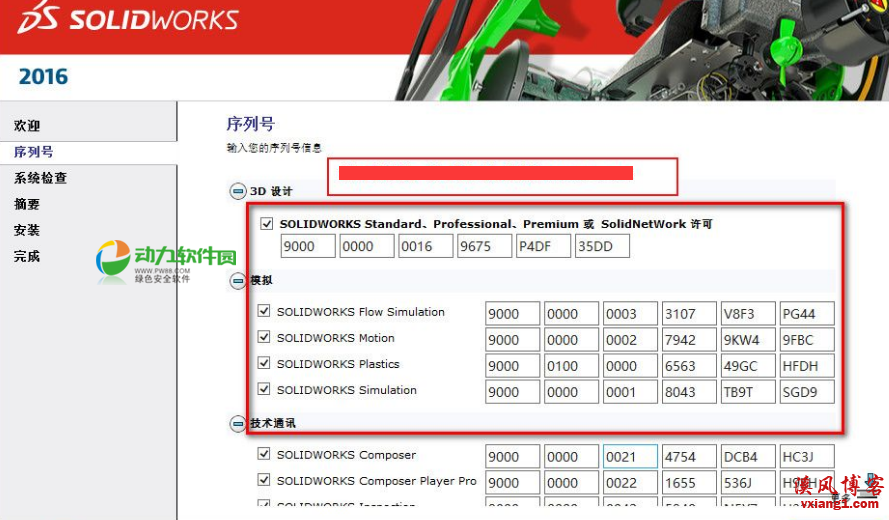Viewport: 889px width, 520px height.
Task: Click 3D design serial field 35DD
Action: pyautogui.click(x=603, y=247)
